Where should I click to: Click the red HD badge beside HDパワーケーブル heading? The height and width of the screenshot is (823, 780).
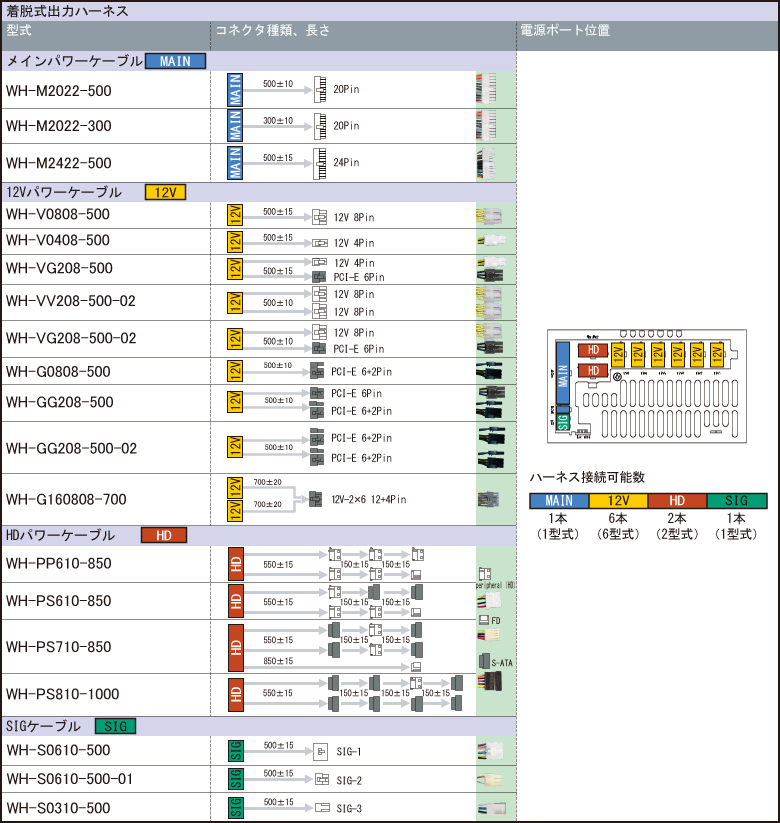click(164, 535)
